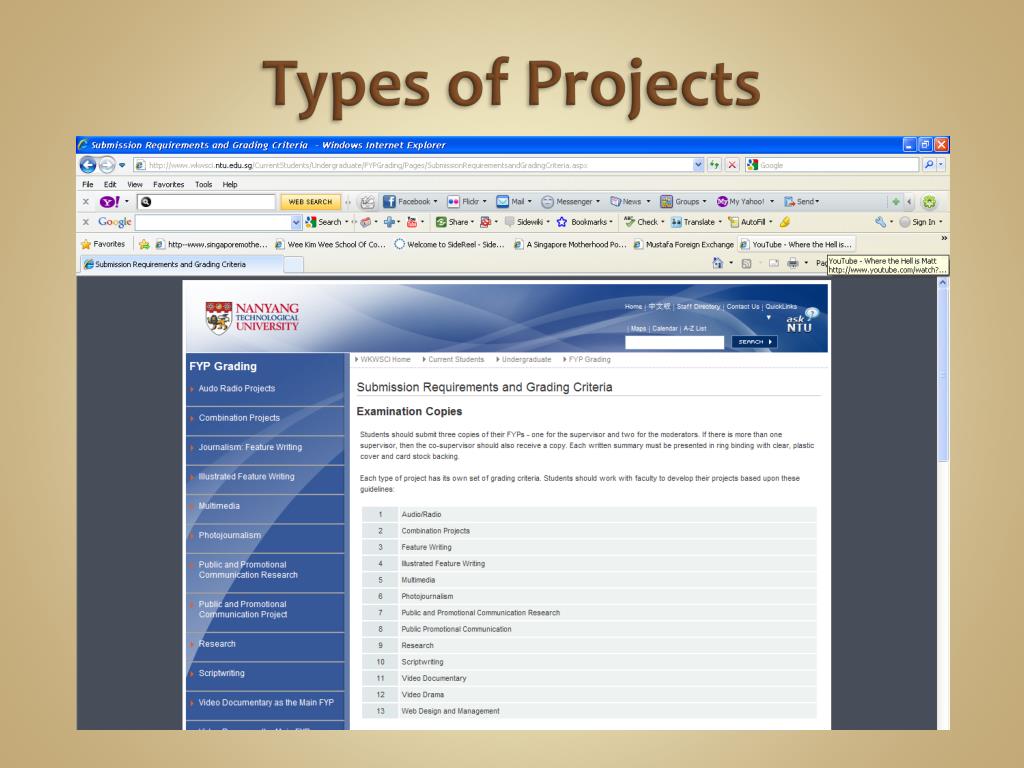Click Share in the Google toolbar

coord(455,222)
